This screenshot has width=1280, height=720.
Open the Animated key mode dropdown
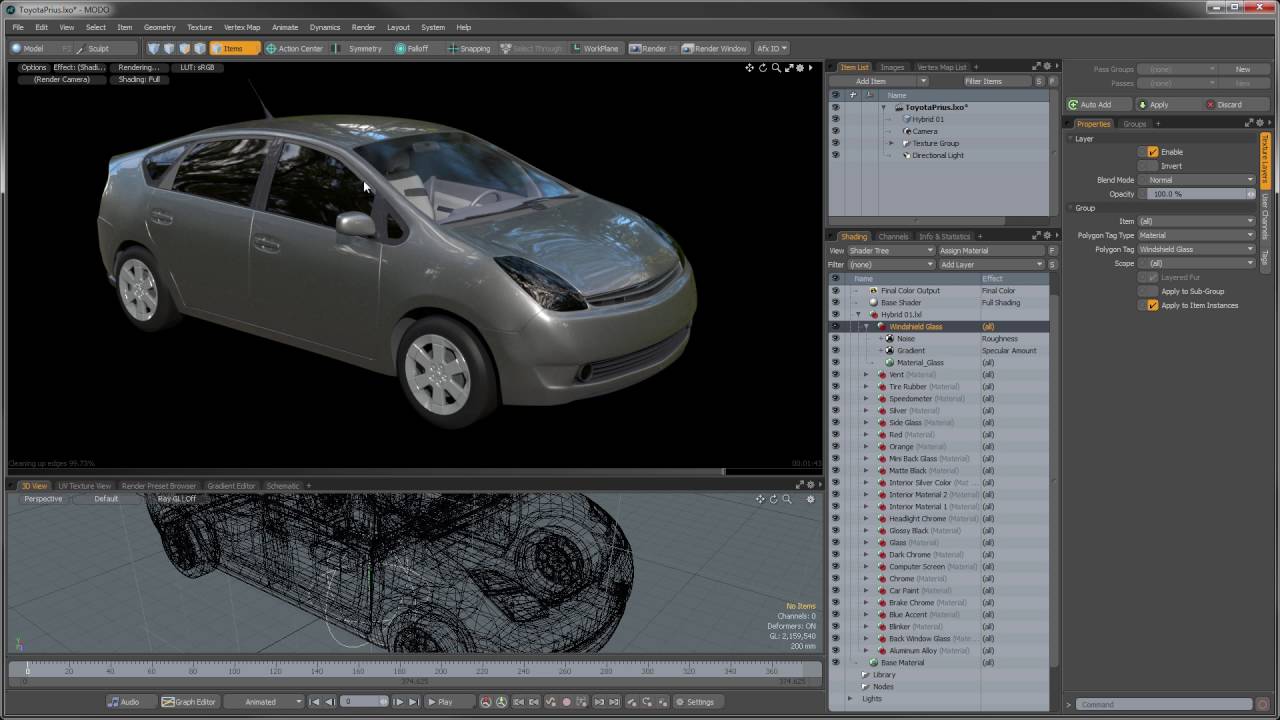264,702
